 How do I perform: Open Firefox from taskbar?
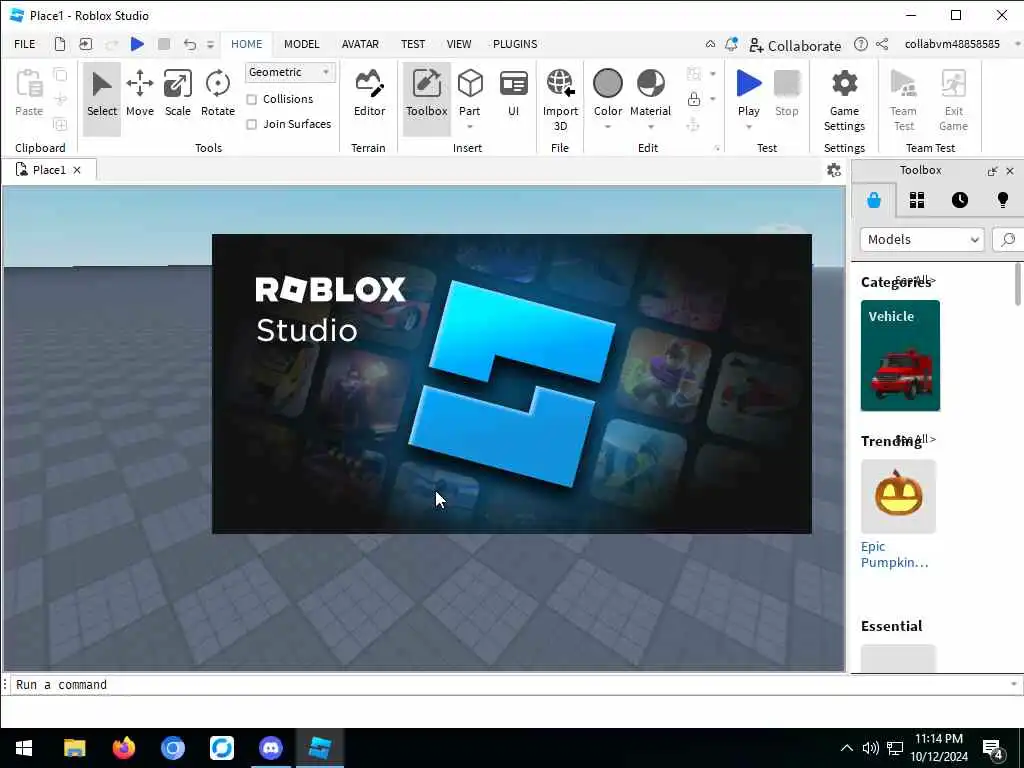click(x=123, y=748)
